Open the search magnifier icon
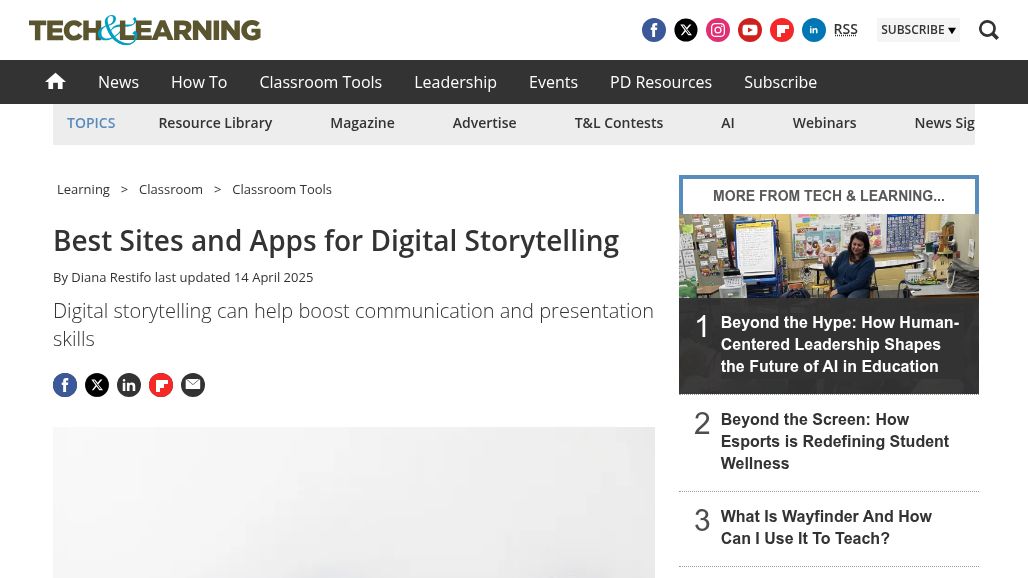 click(988, 30)
